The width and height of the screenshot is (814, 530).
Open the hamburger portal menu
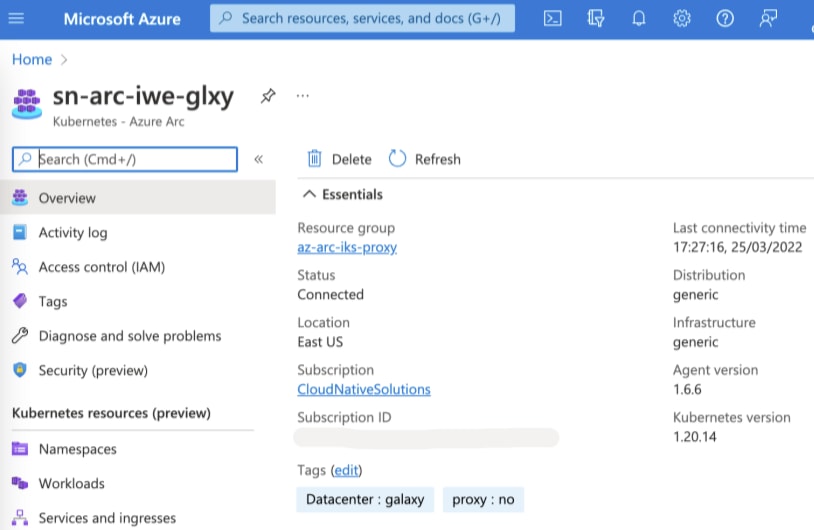tap(16, 19)
